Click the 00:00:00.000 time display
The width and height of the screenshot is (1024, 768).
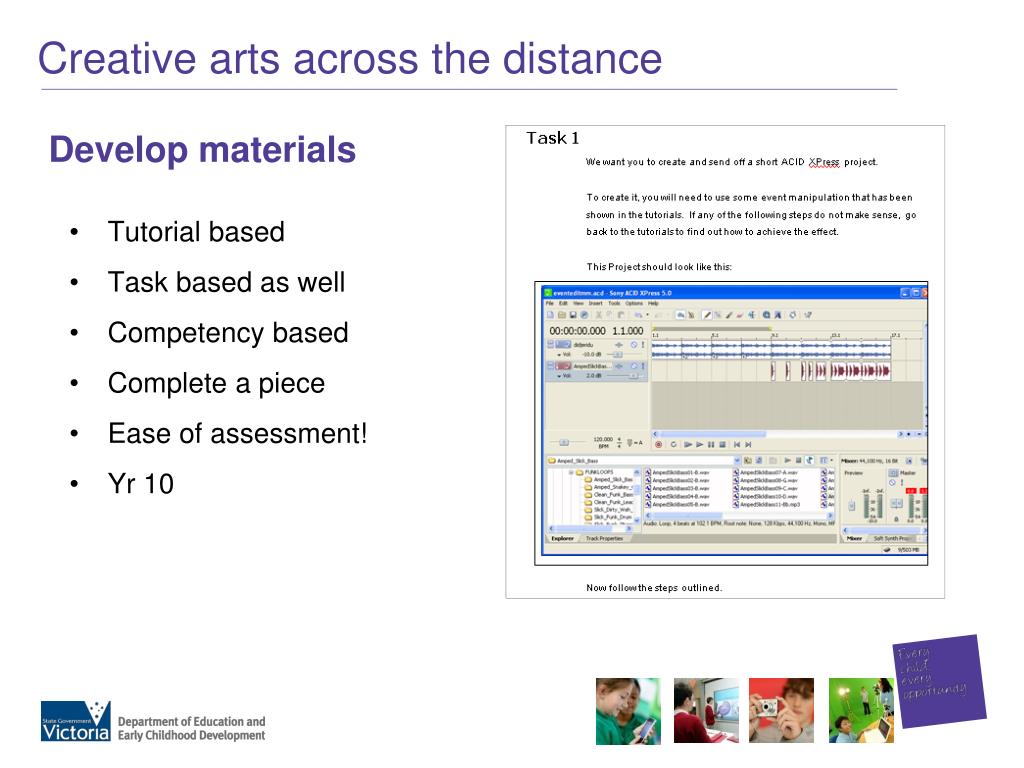click(x=577, y=331)
